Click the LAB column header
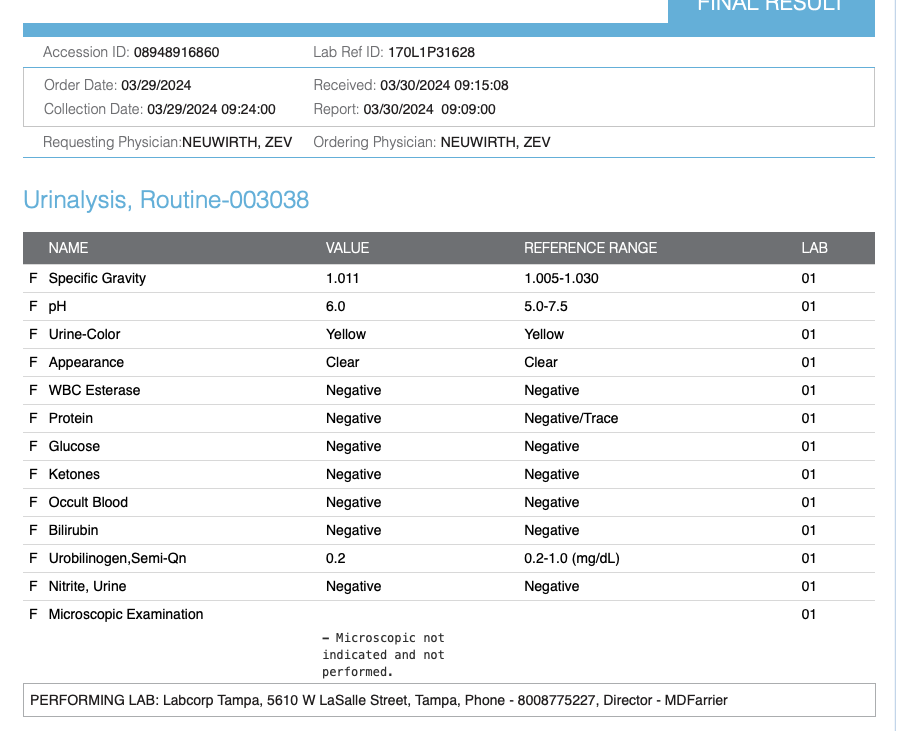Screen dimensions: 909x731 coord(814,248)
